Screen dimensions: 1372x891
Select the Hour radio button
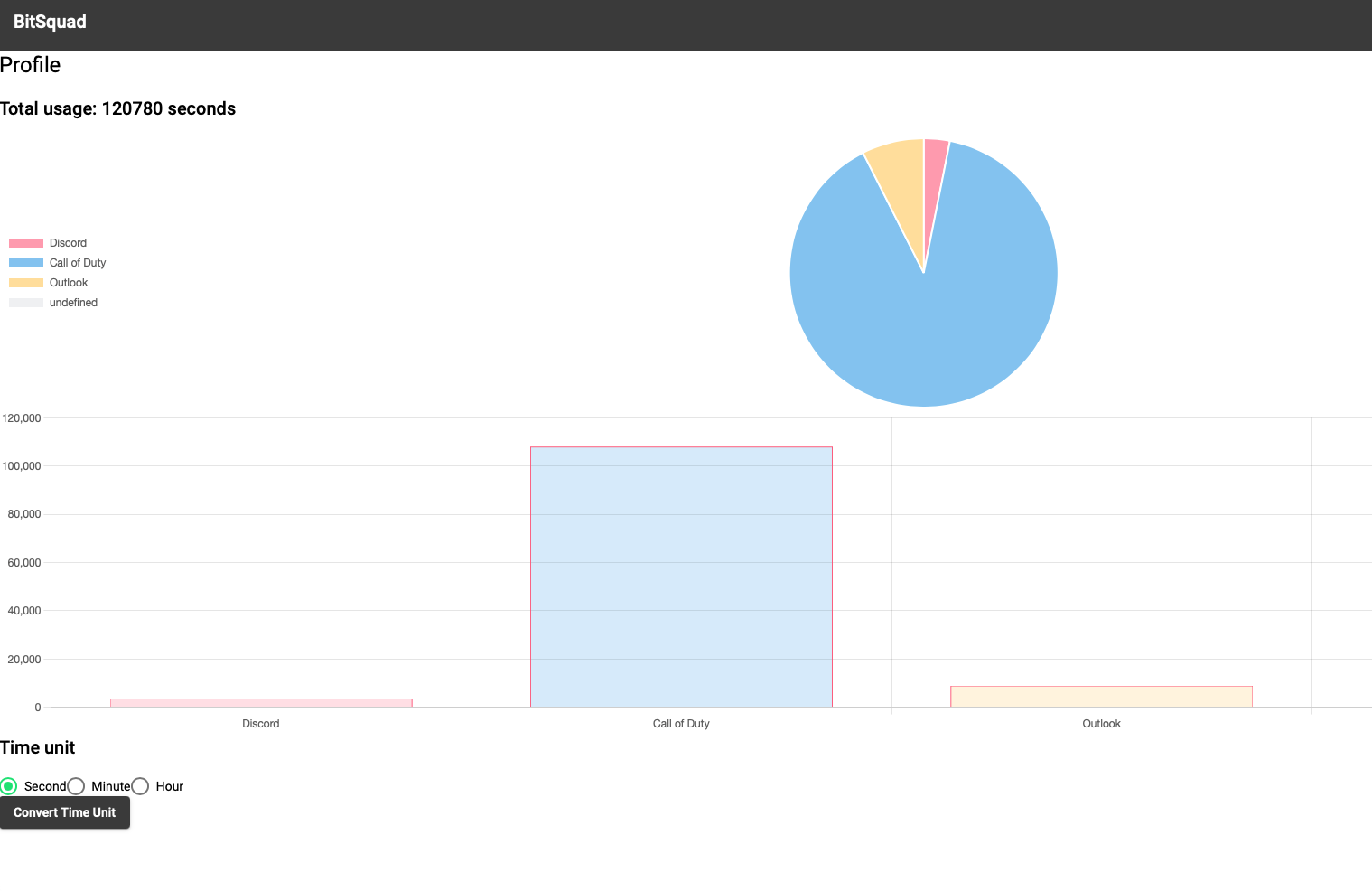point(140,786)
